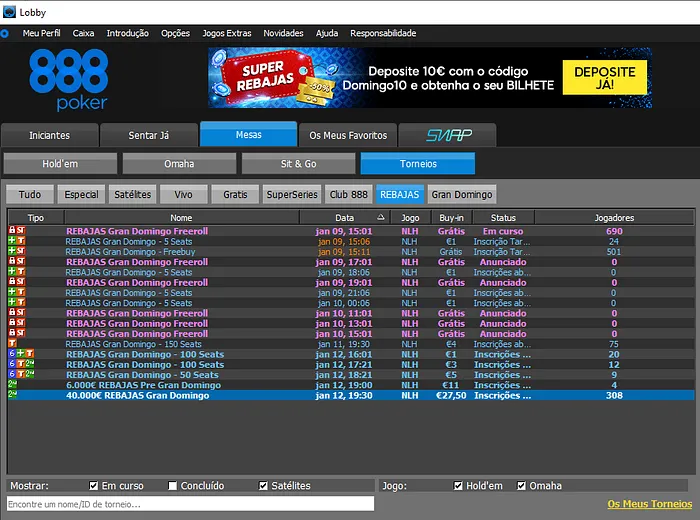Select the Hold'em game type tab

pyautogui.click(x=60, y=164)
